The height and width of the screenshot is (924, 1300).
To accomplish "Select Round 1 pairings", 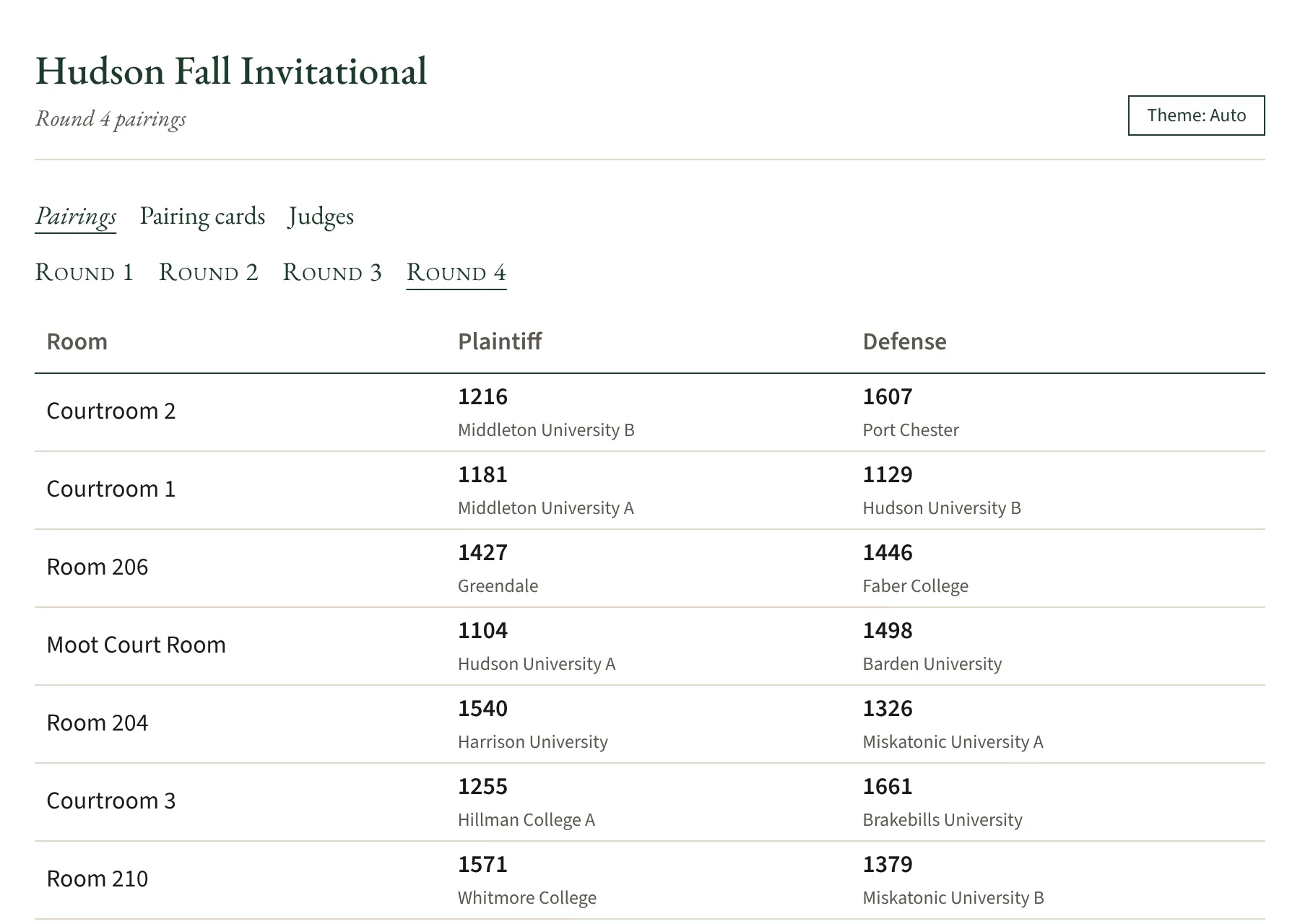I will [x=84, y=272].
